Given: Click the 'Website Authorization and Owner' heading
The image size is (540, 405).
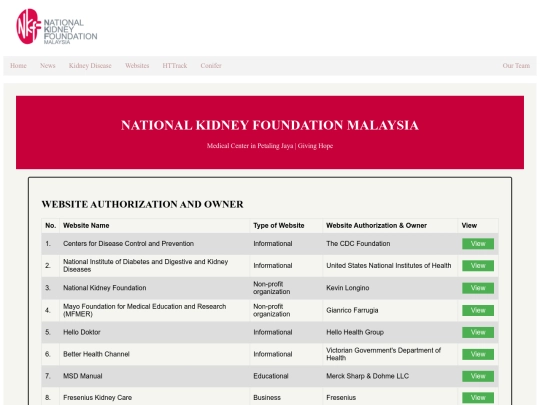Looking at the screenshot, I should pyautogui.click(x=143, y=204).
